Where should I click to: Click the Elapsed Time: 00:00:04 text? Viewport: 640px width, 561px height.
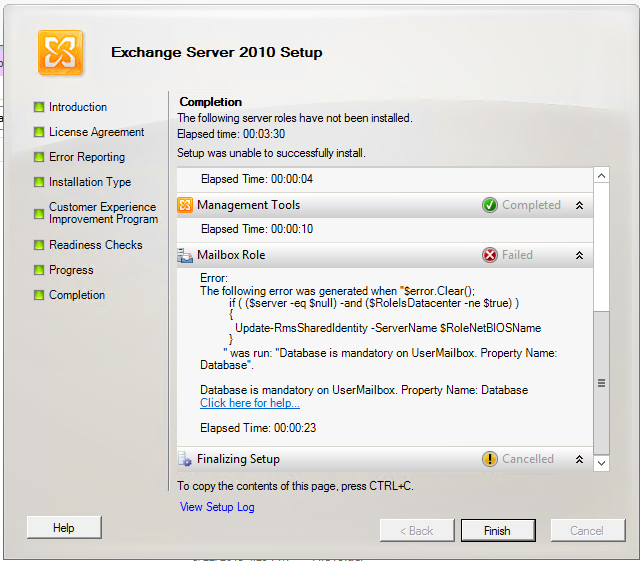coord(257,179)
